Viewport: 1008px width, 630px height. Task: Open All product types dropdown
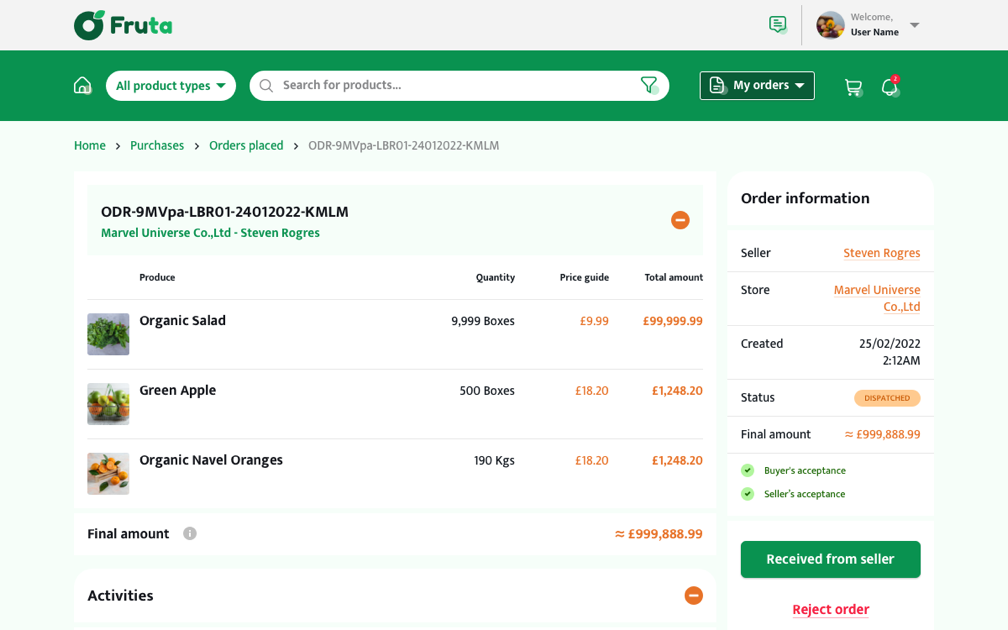point(171,86)
